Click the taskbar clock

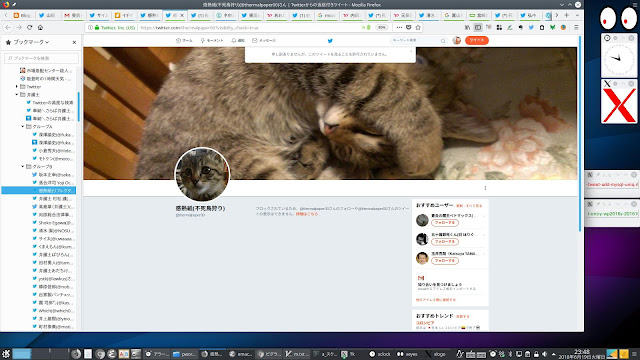[581, 354]
